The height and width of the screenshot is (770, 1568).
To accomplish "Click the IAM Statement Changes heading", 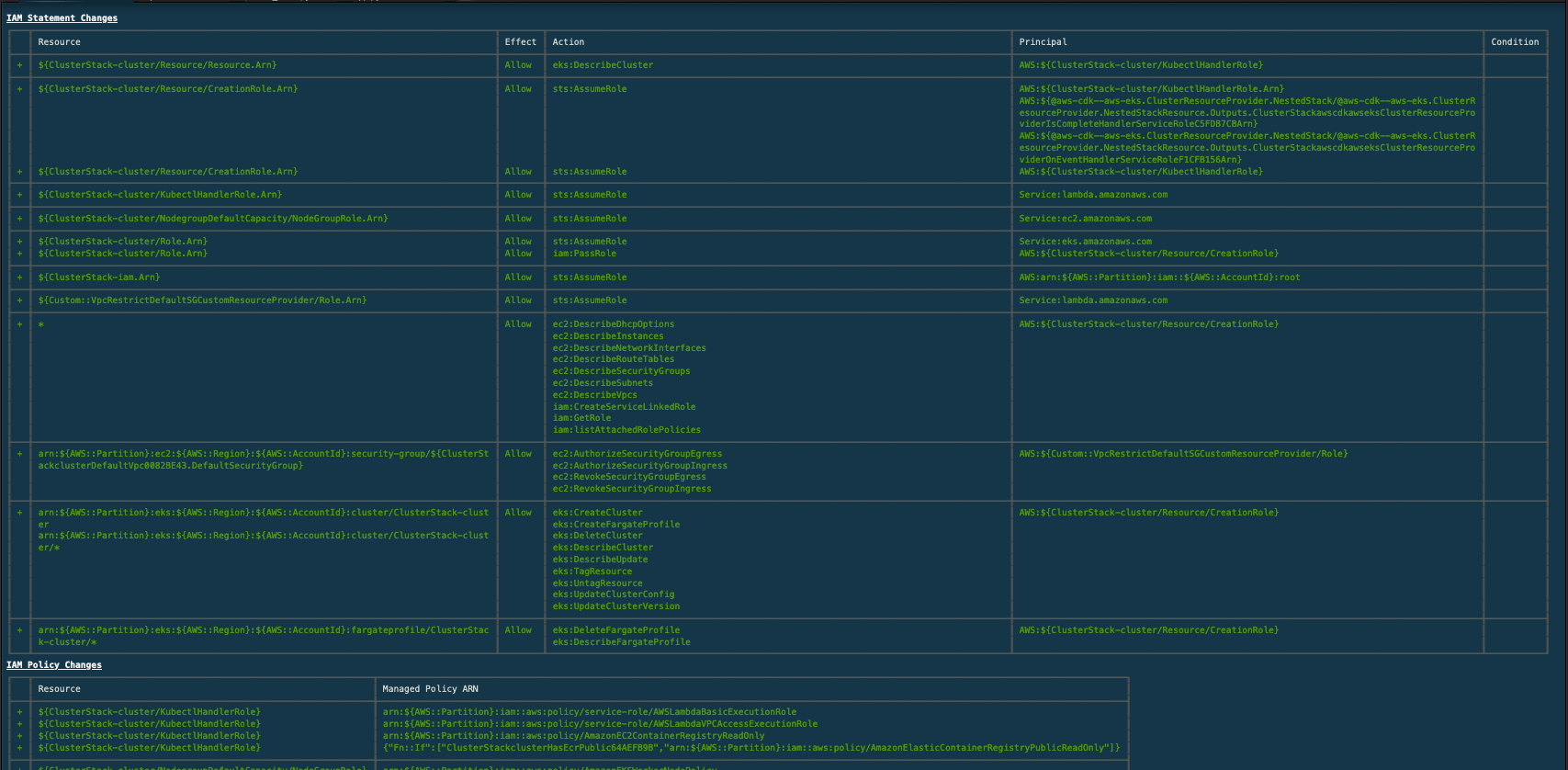I will [62, 18].
